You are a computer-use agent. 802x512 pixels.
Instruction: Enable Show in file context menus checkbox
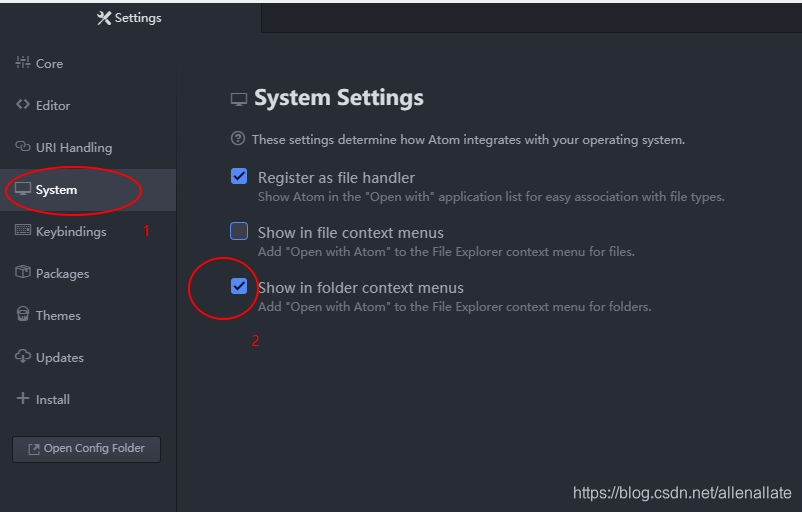point(239,231)
